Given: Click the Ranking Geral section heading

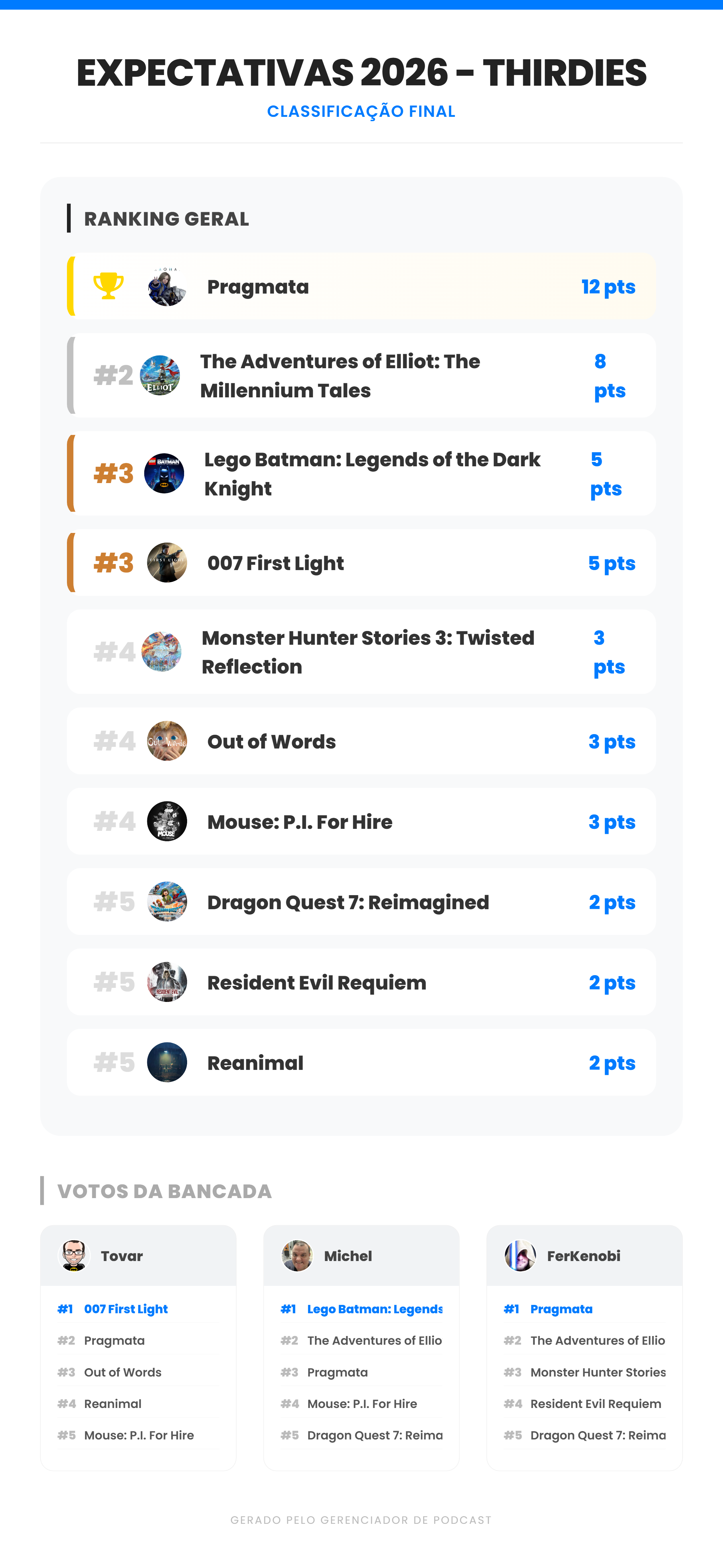Looking at the screenshot, I should pos(166,219).
